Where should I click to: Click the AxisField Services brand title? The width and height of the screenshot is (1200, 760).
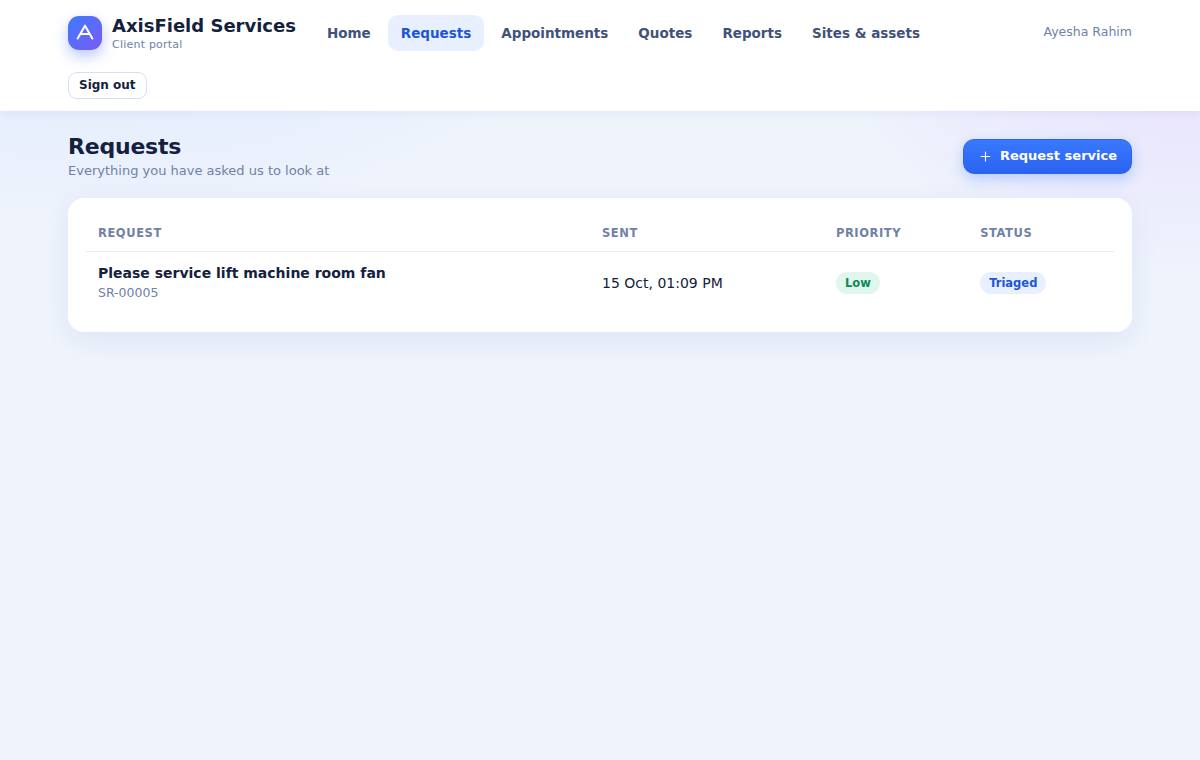(x=204, y=26)
